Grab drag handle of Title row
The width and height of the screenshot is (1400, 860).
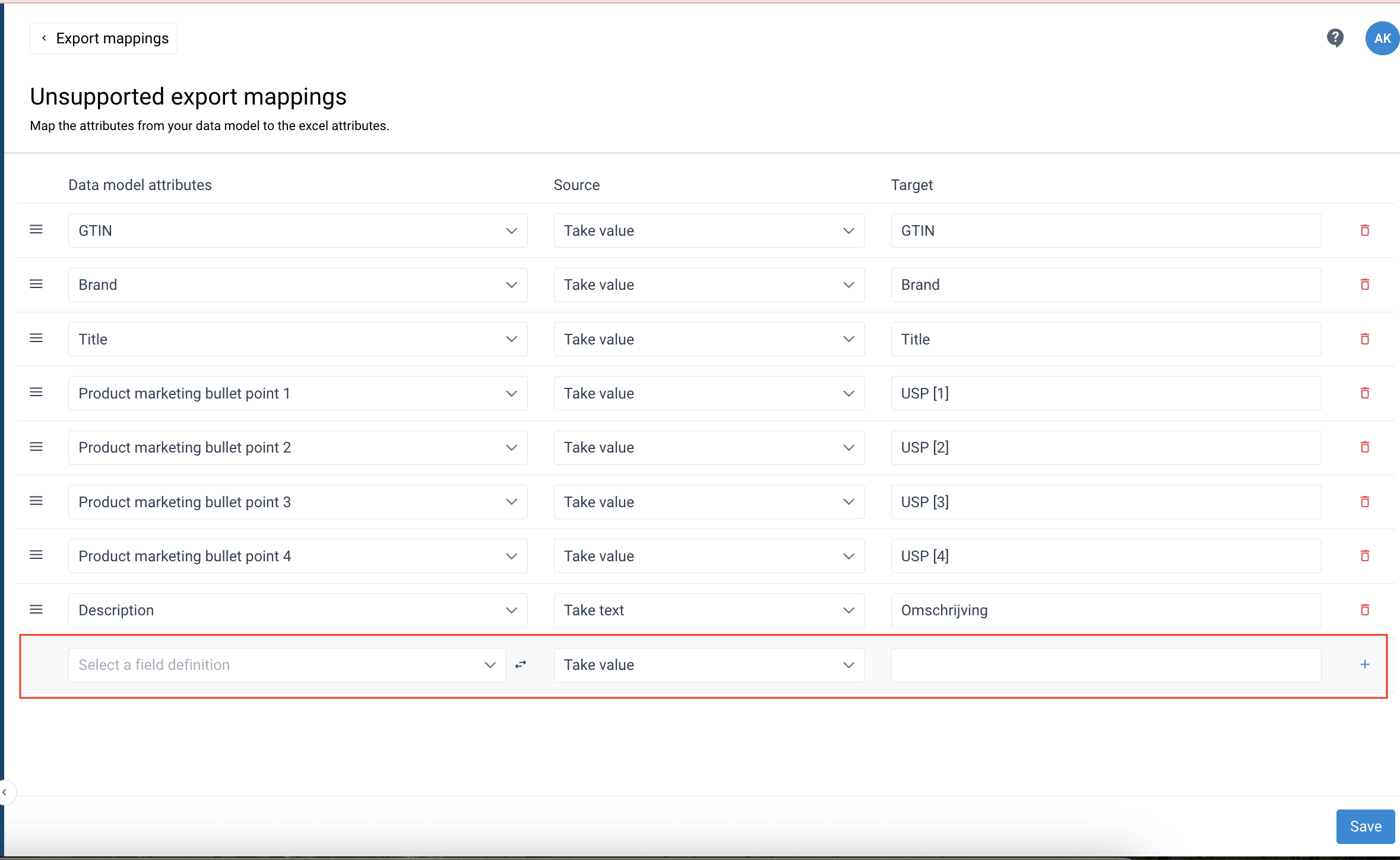pyautogui.click(x=36, y=339)
